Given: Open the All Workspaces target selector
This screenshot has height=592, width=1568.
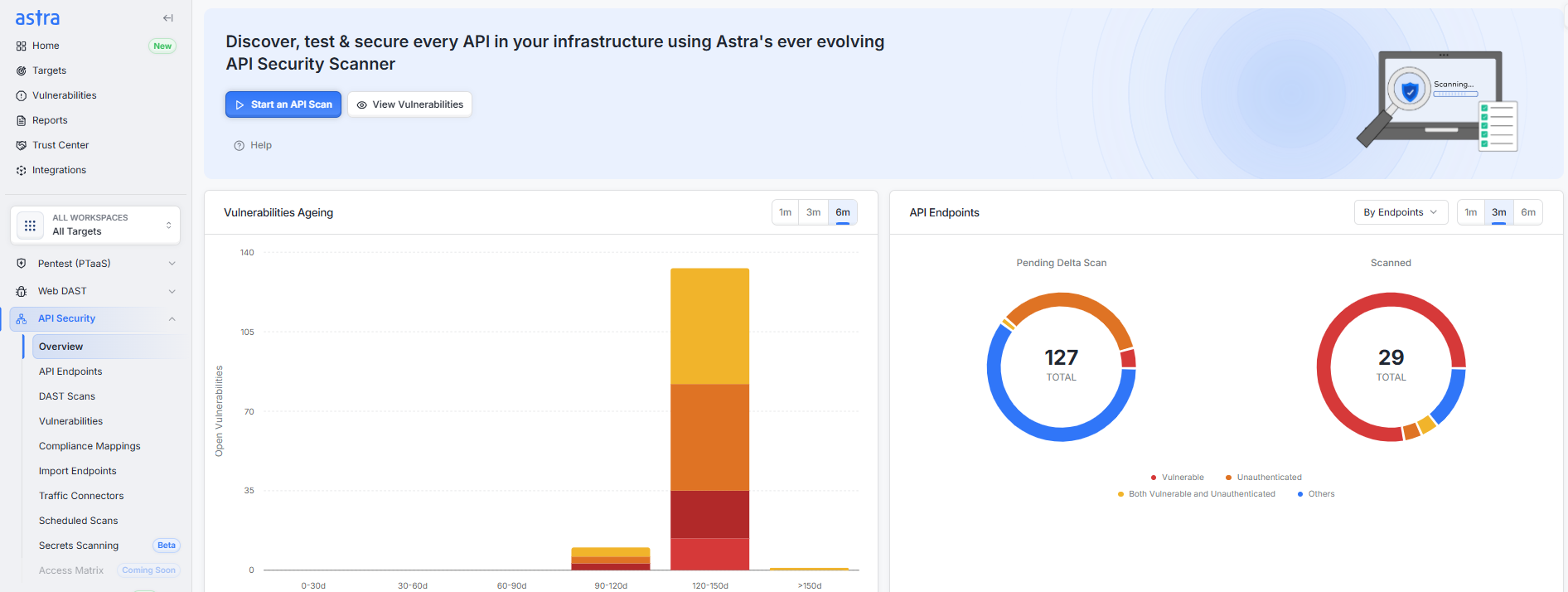Looking at the screenshot, I should [x=95, y=225].
